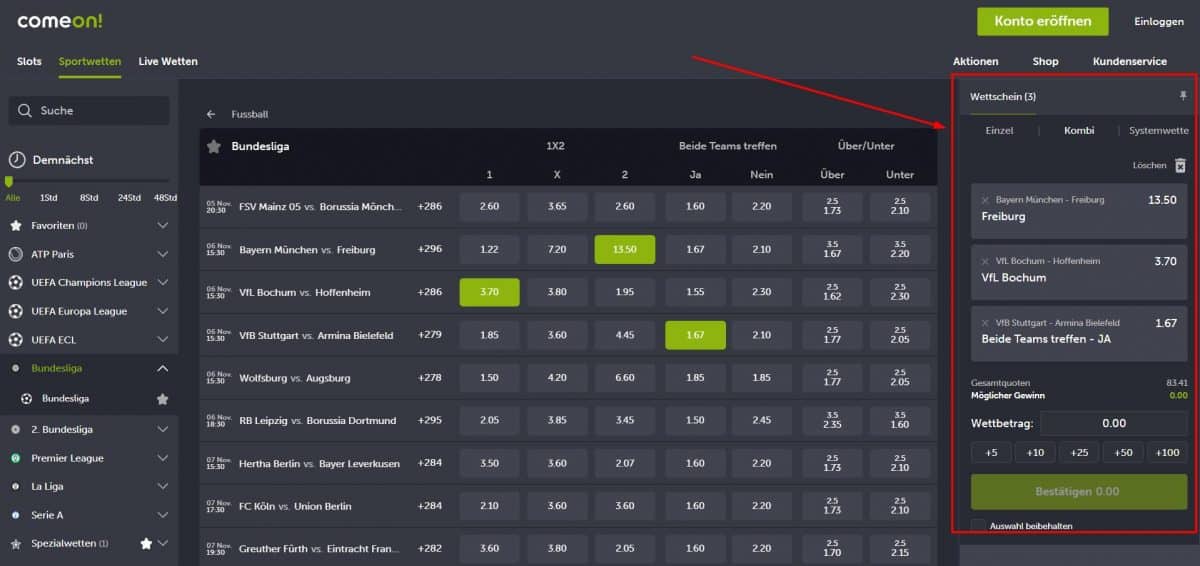Click the Premier League flag icon
Image resolution: width=1200 pixels, height=566 pixels.
[x=15, y=458]
